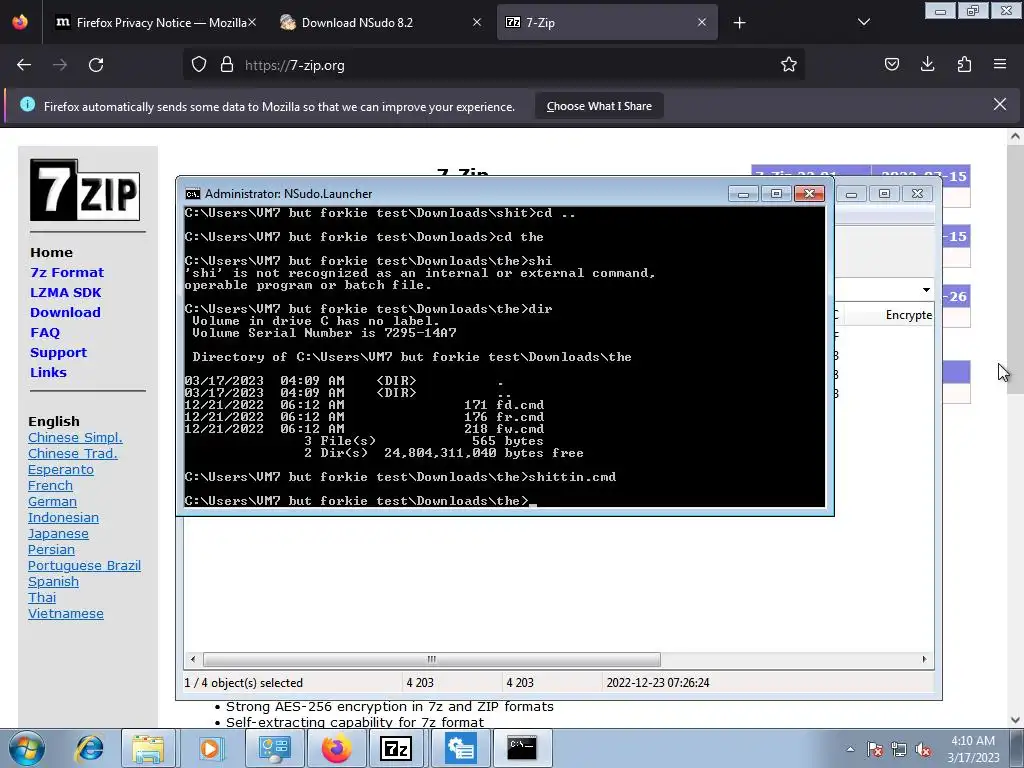Switch language to Vietnamese
The height and width of the screenshot is (768, 1024).
pyautogui.click(x=65, y=613)
